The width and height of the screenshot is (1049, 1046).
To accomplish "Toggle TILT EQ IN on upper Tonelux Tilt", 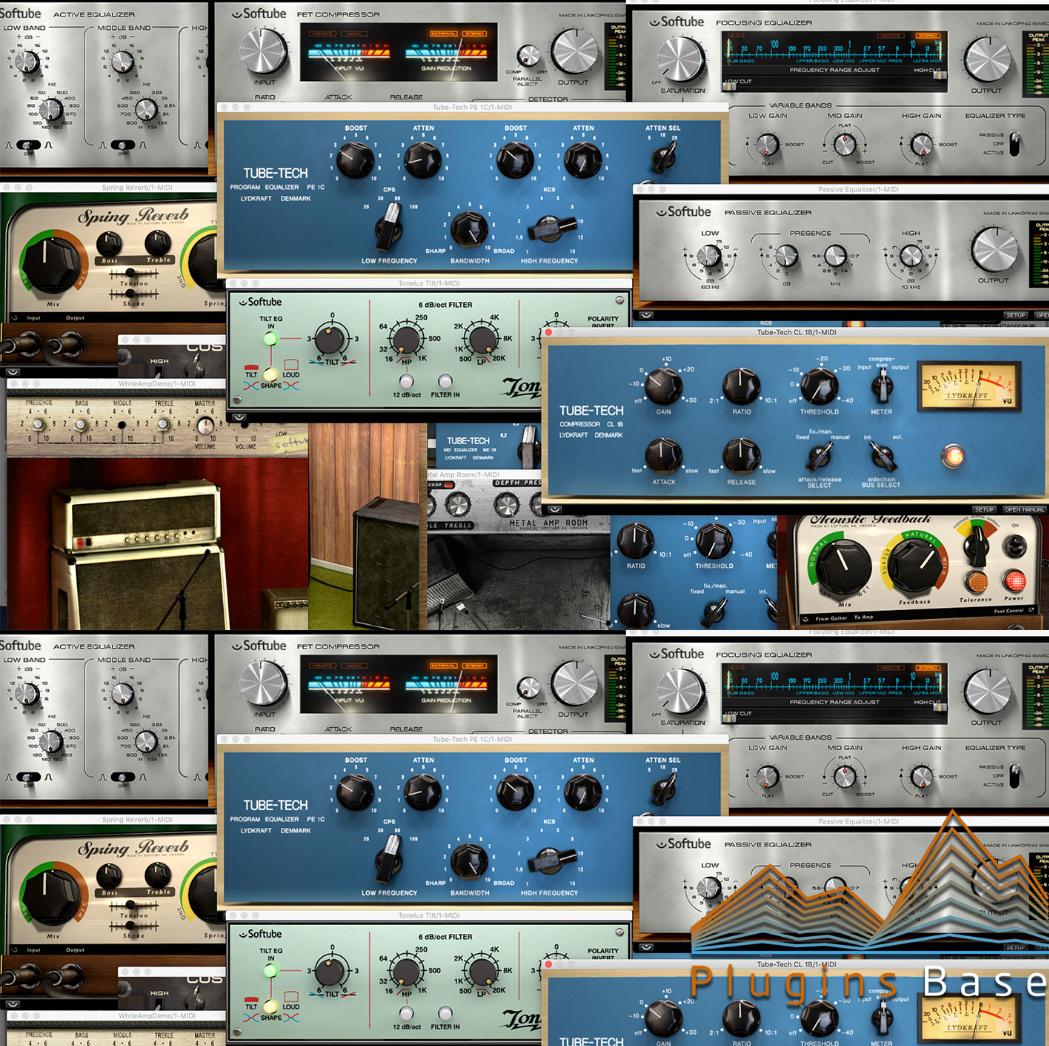I will coord(270,338).
